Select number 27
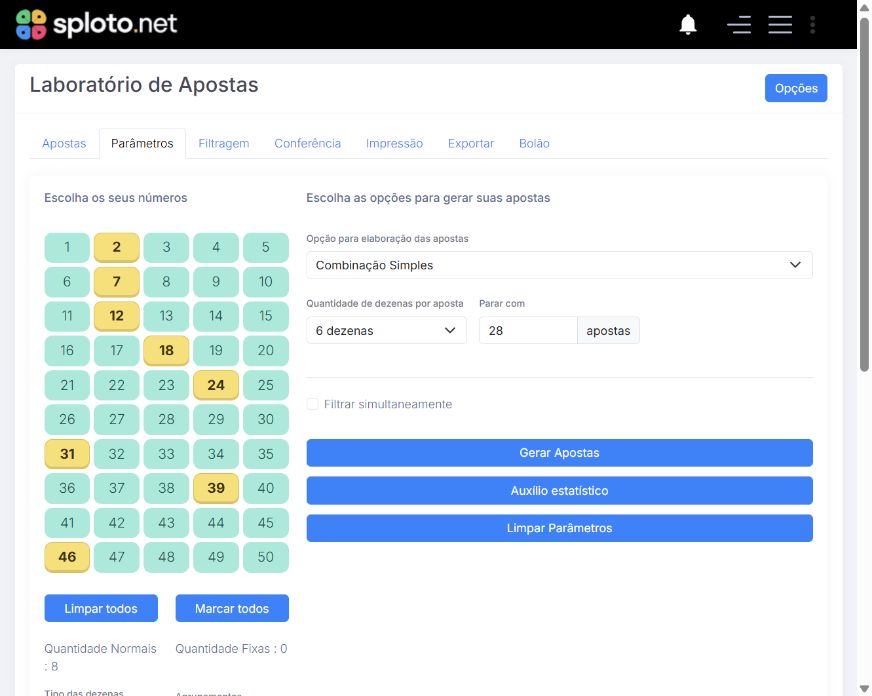This screenshot has height=696, width=872. [x=117, y=419]
